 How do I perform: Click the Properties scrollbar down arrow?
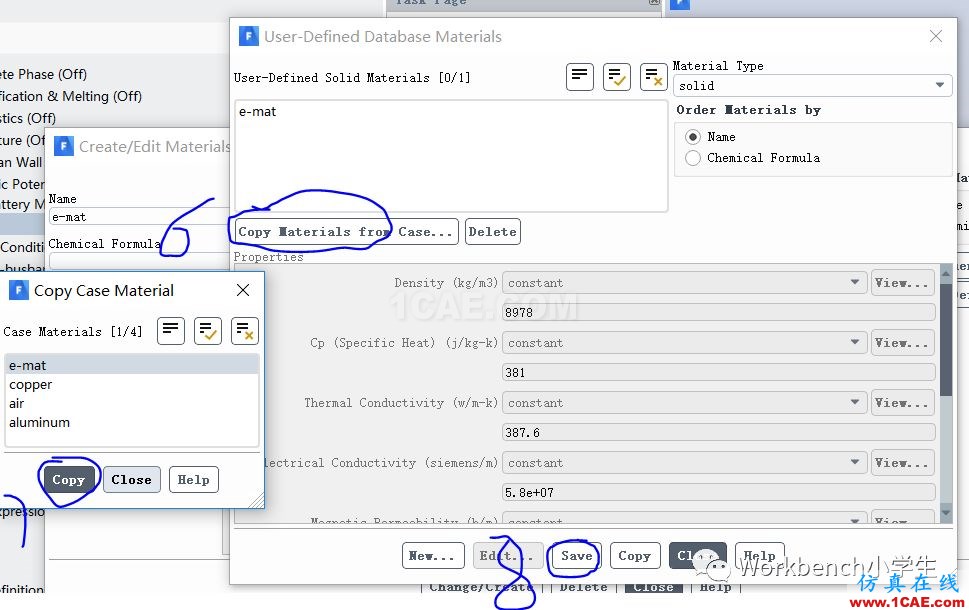(946, 513)
